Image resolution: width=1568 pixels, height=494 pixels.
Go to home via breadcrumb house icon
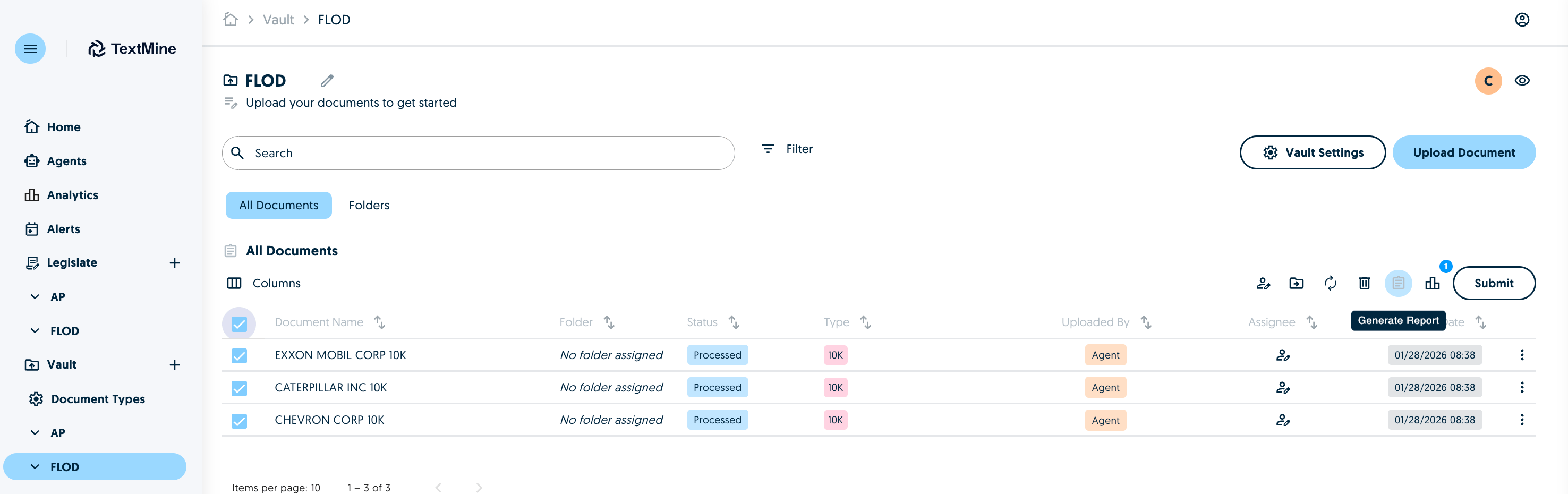(230, 20)
